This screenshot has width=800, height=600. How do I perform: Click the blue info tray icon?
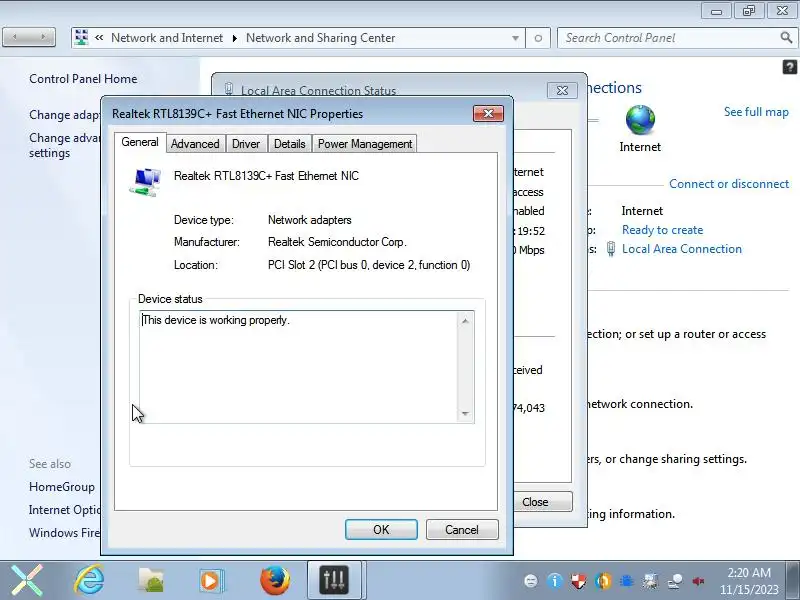click(x=555, y=581)
